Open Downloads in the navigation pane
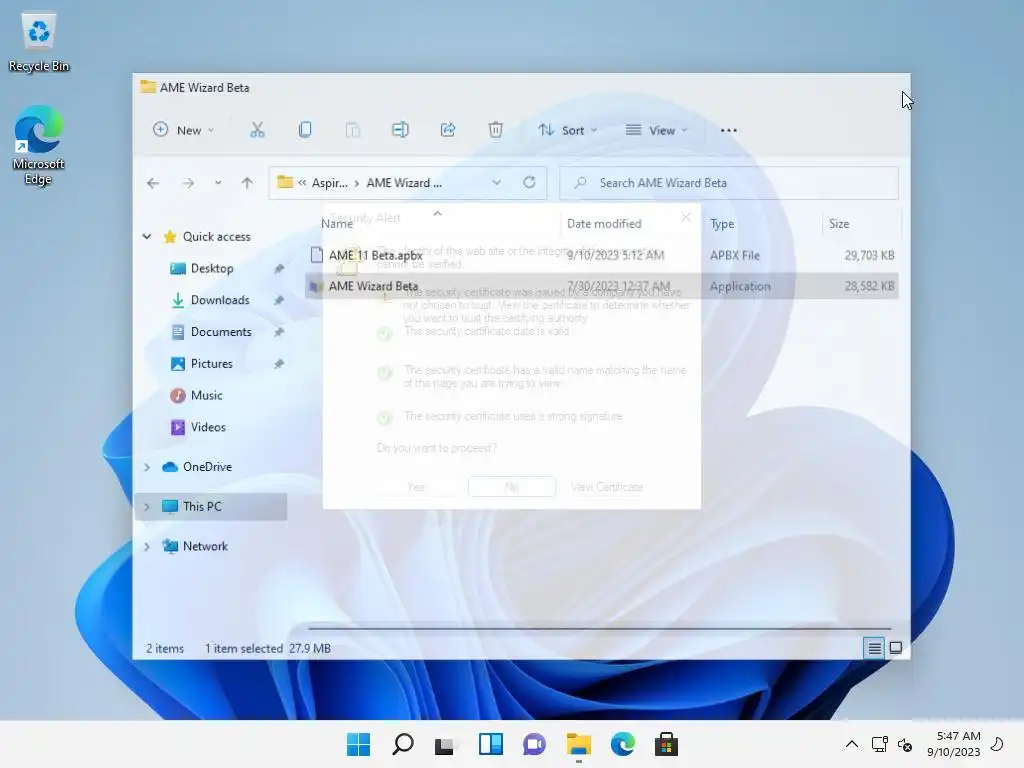This screenshot has width=1024, height=768. (x=220, y=300)
